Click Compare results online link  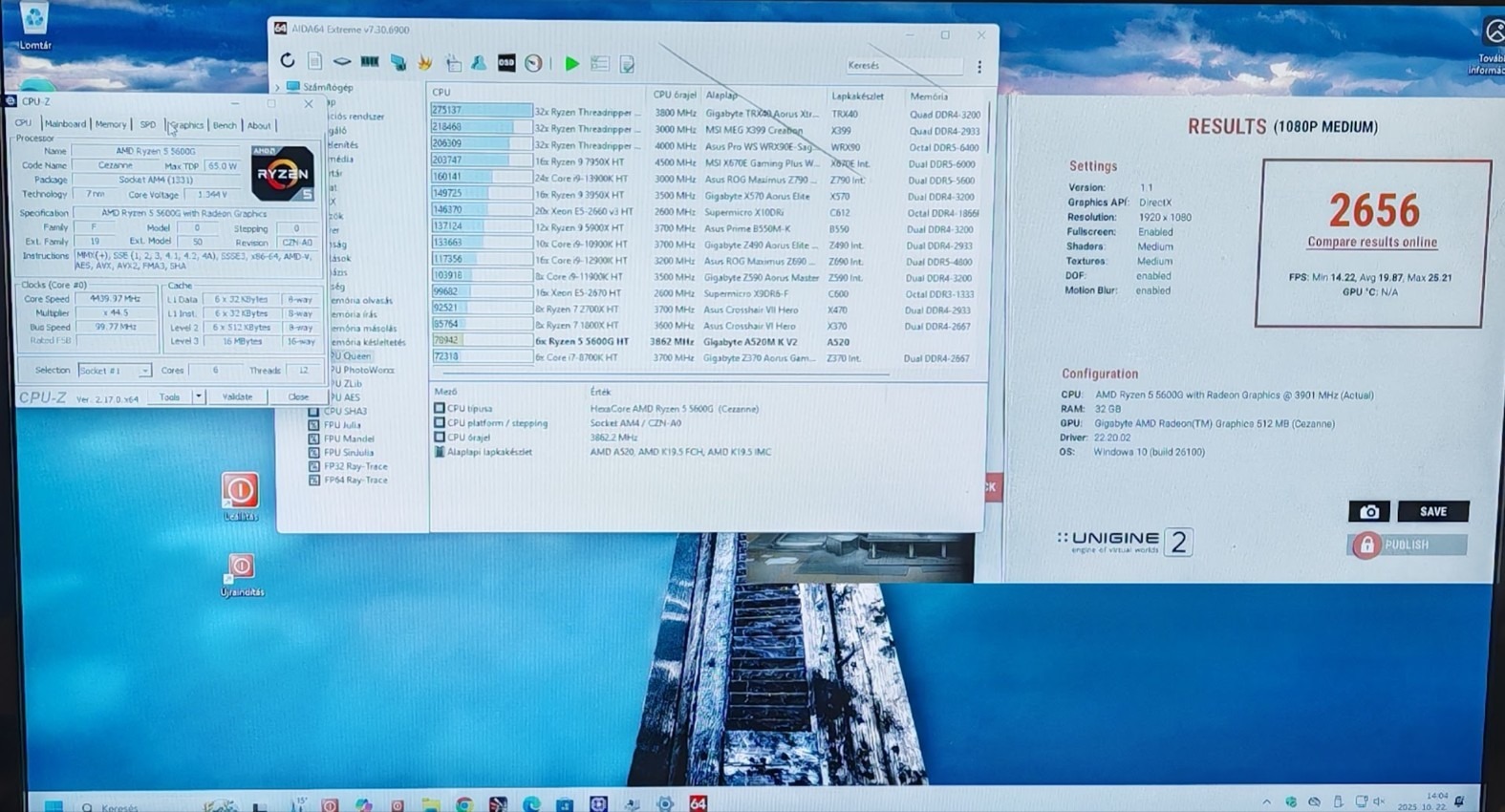[x=1372, y=243]
